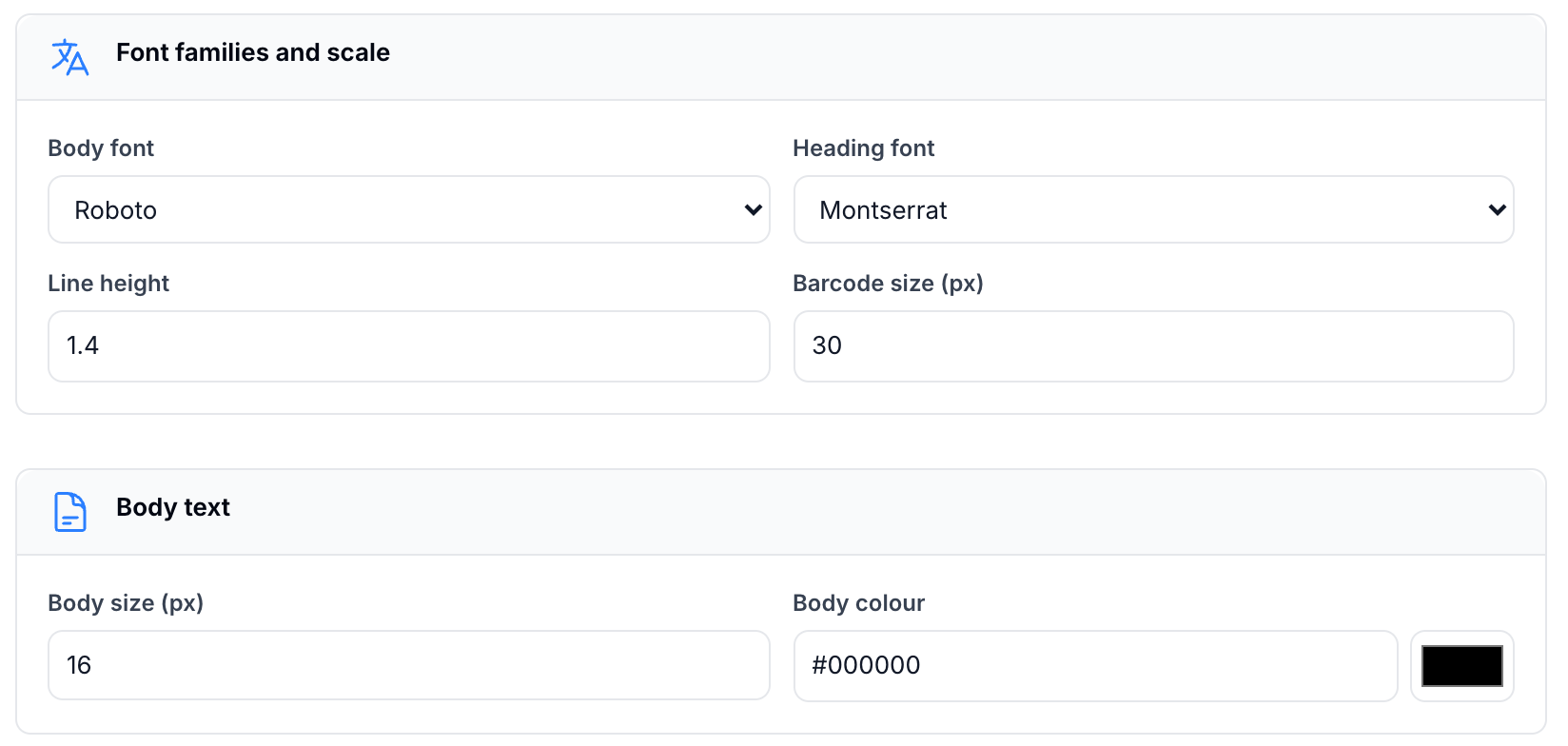The height and width of the screenshot is (746, 1568).
Task: Click the Line height input field
Action: click(x=409, y=346)
